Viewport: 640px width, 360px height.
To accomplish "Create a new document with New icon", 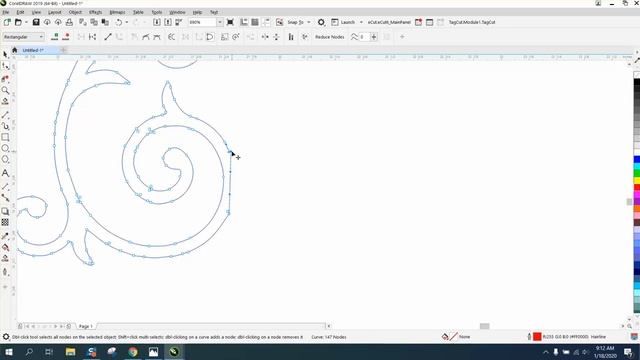I will 7,22.
